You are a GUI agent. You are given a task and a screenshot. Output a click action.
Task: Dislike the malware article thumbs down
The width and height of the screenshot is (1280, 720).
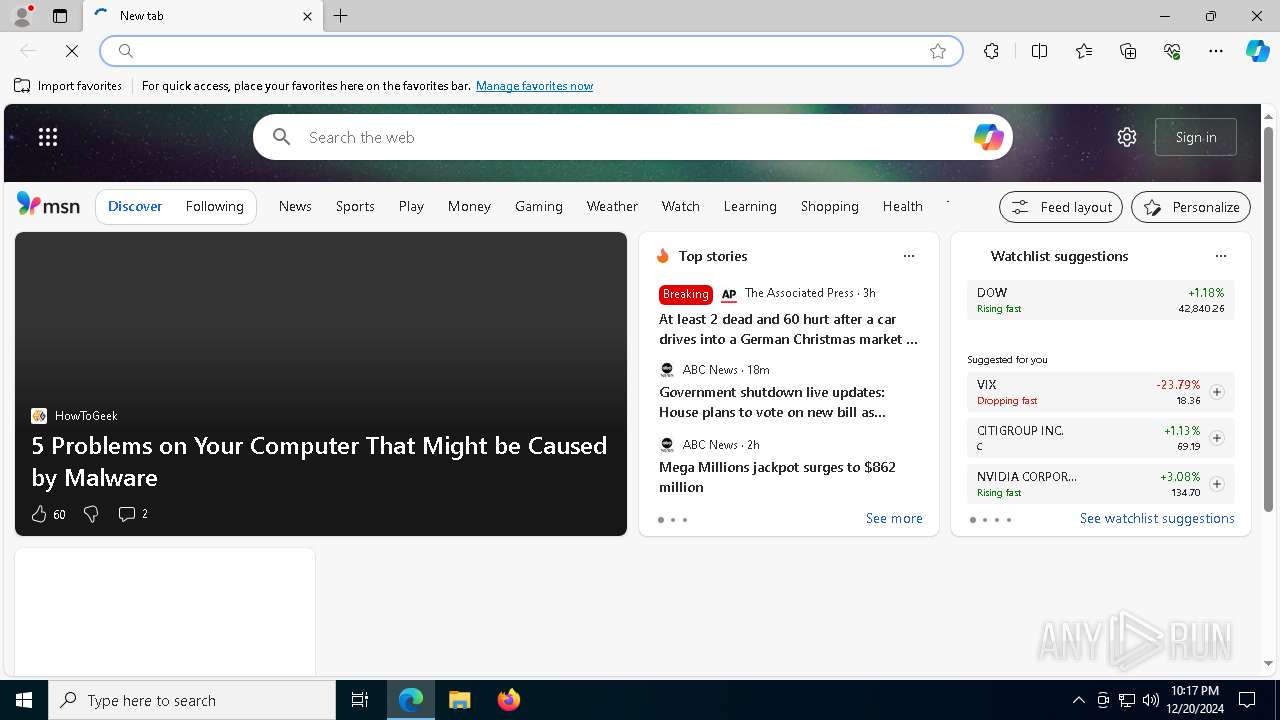pyautogui.click(x=91, y=514)
